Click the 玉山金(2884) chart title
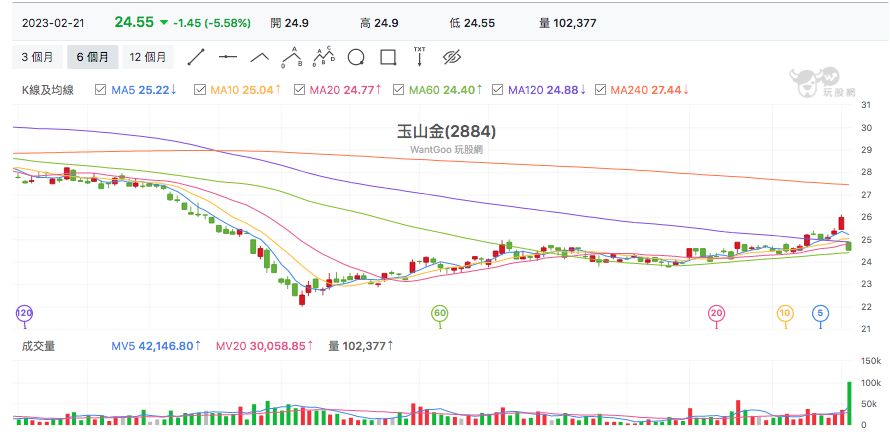The image size is (890, 434). [x=446, y=132]
